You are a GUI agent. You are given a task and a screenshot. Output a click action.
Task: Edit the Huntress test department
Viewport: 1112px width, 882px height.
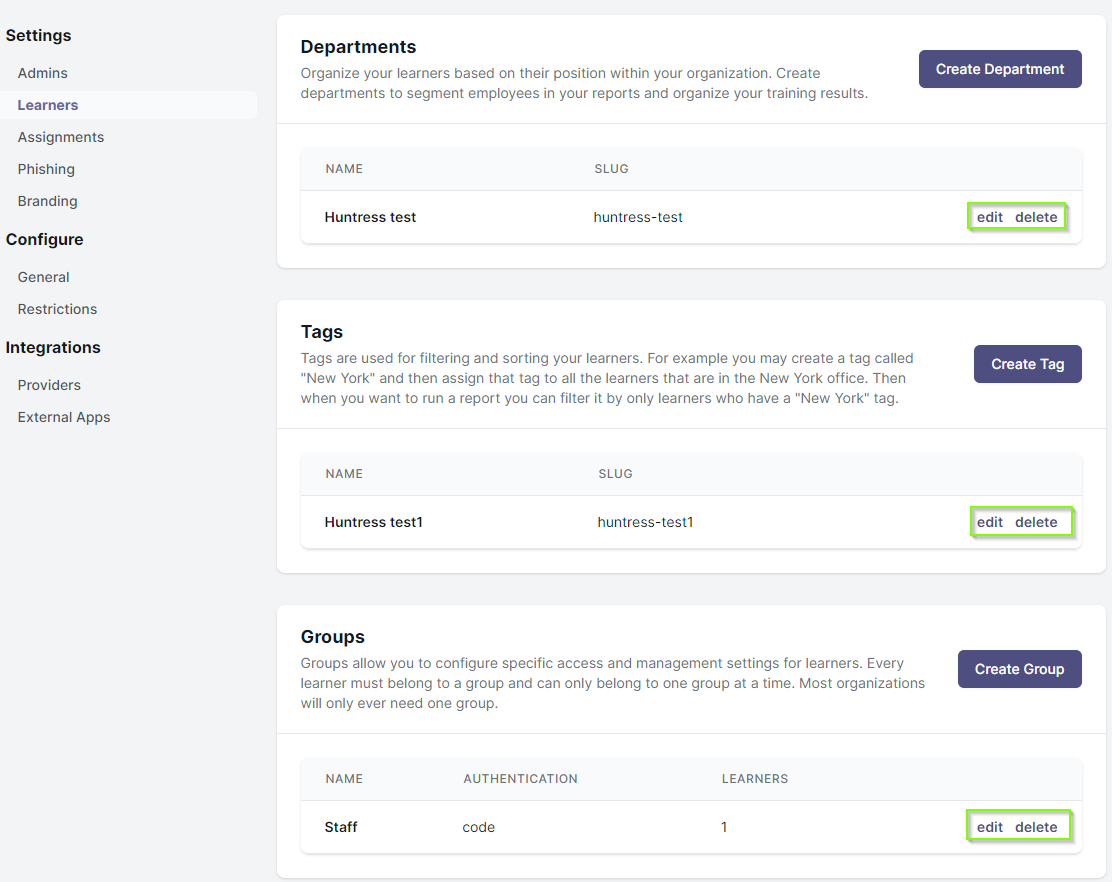pos(989,217)
